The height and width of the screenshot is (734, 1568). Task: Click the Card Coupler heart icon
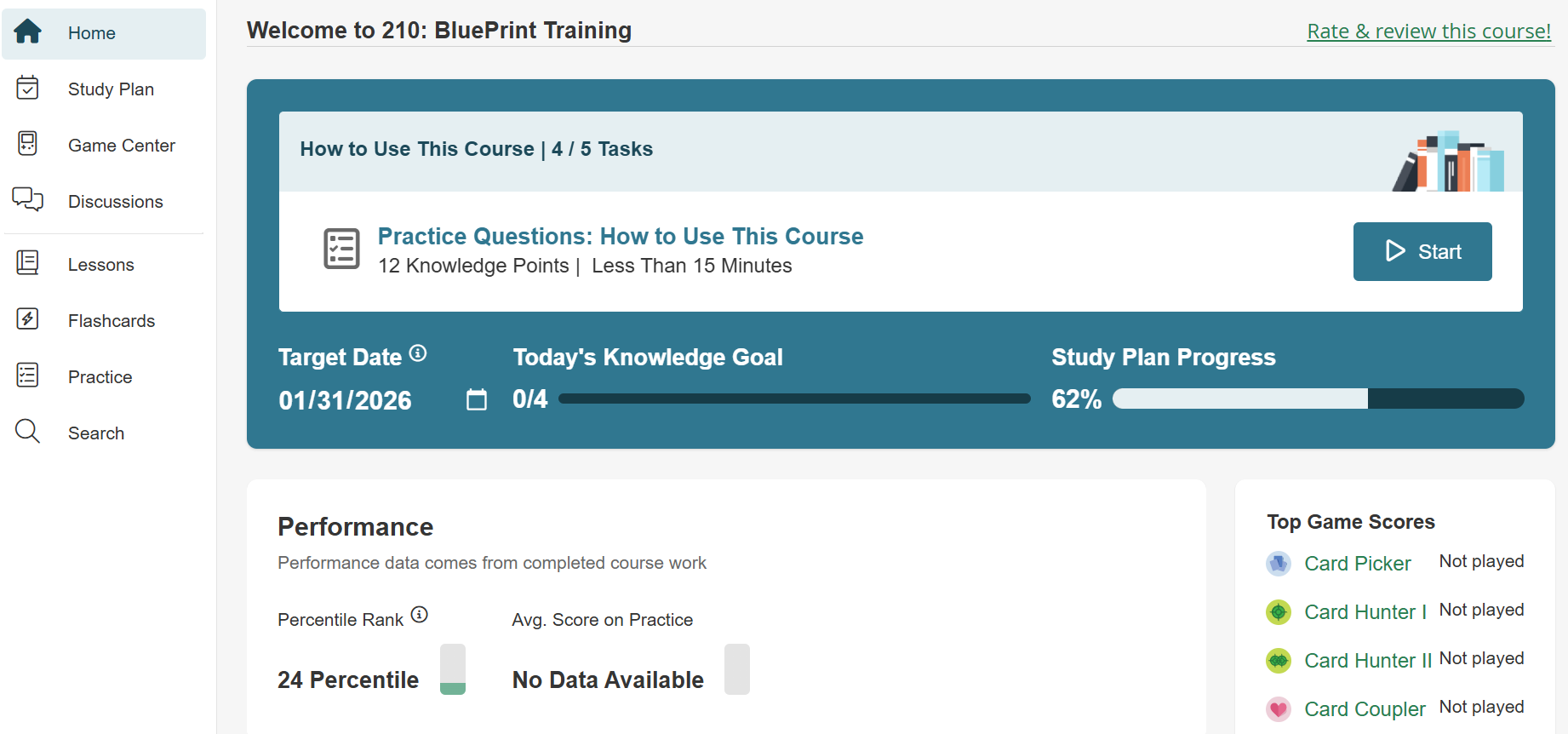click(1279, 709)
